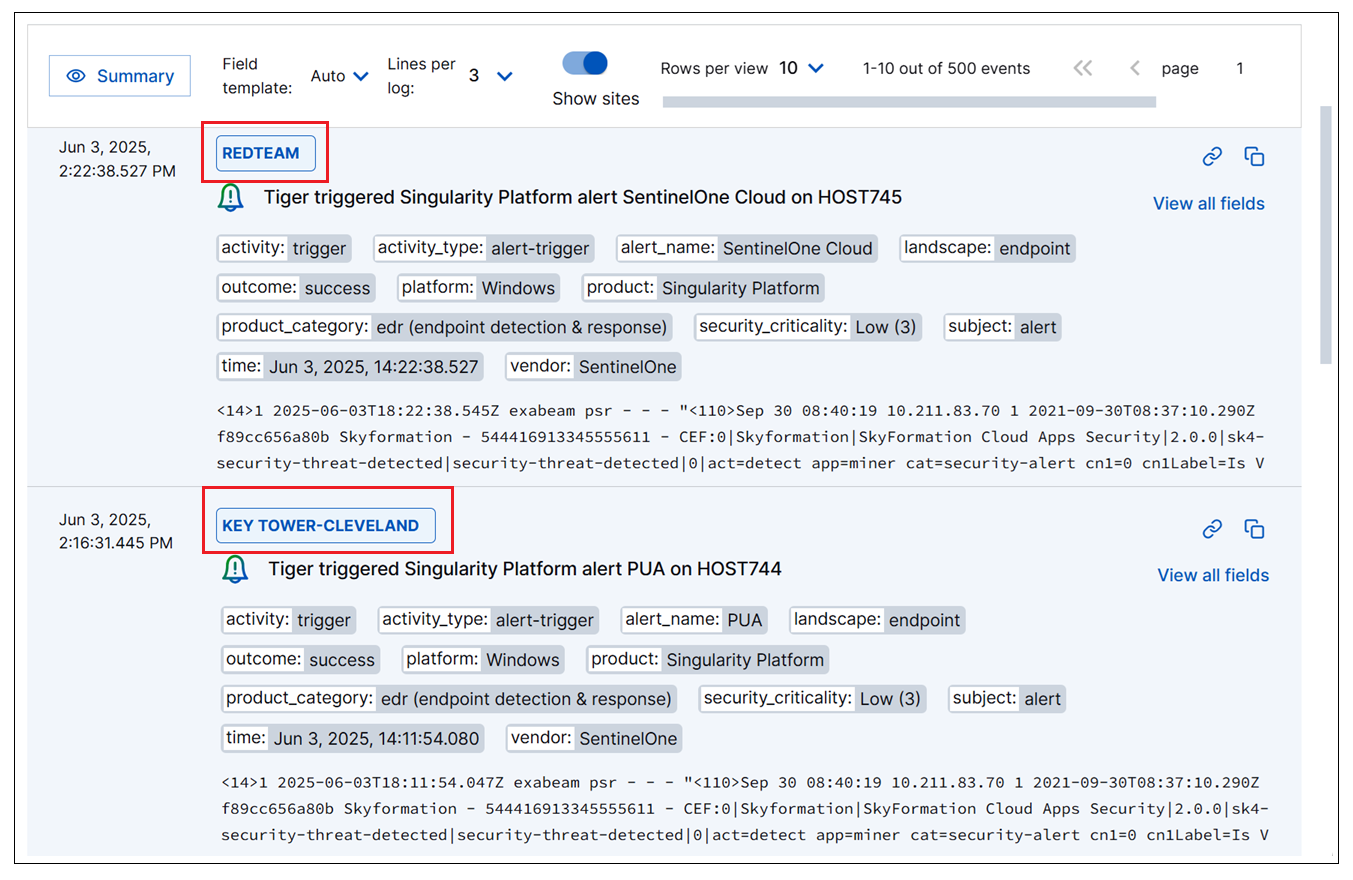Click the 2:16:31.445 PM timestamp
Image resolution: width=1353 pixels, height=880 pixels.
coord(116,543)
